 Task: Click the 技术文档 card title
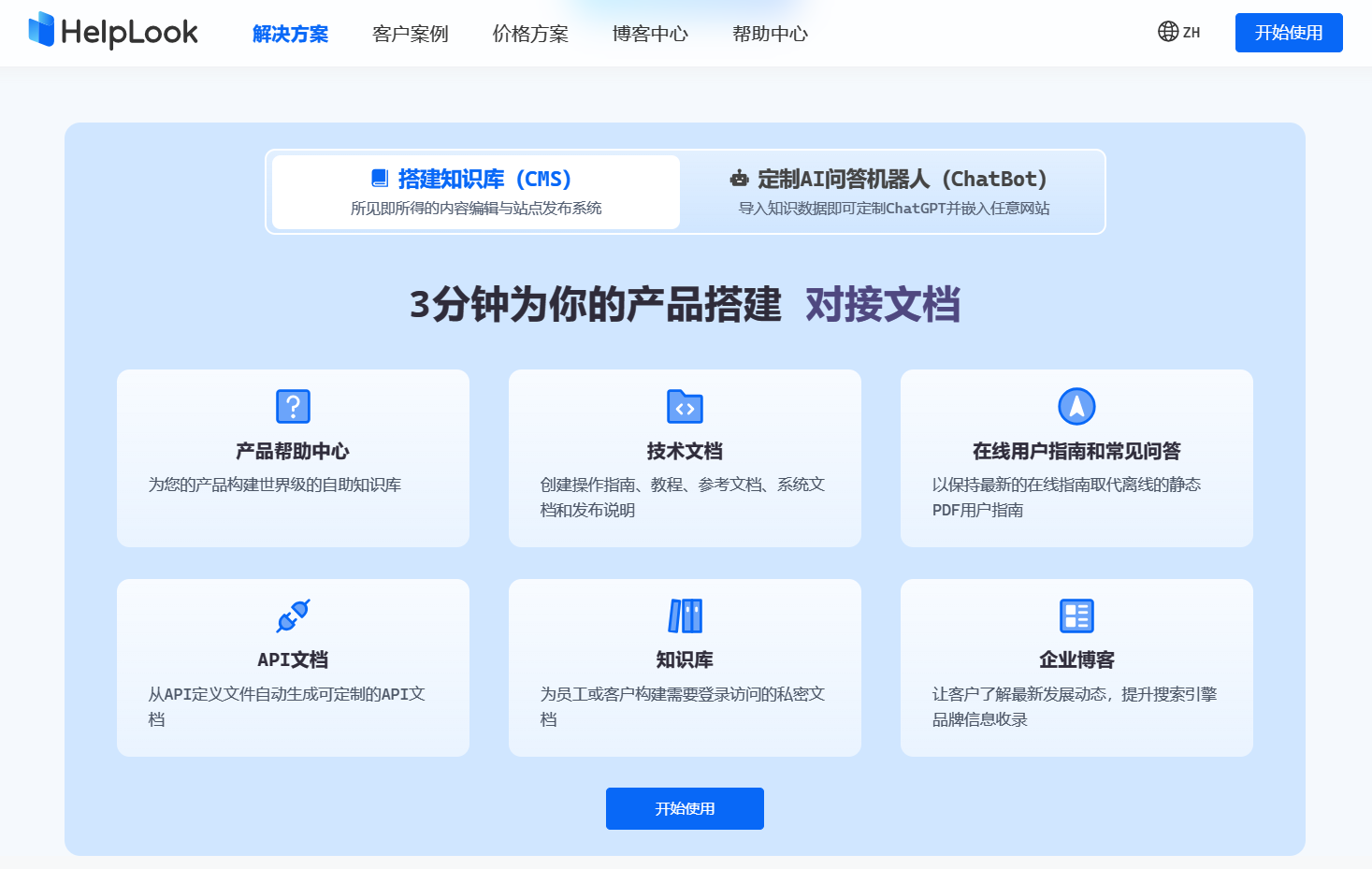(x=685, y=451)
